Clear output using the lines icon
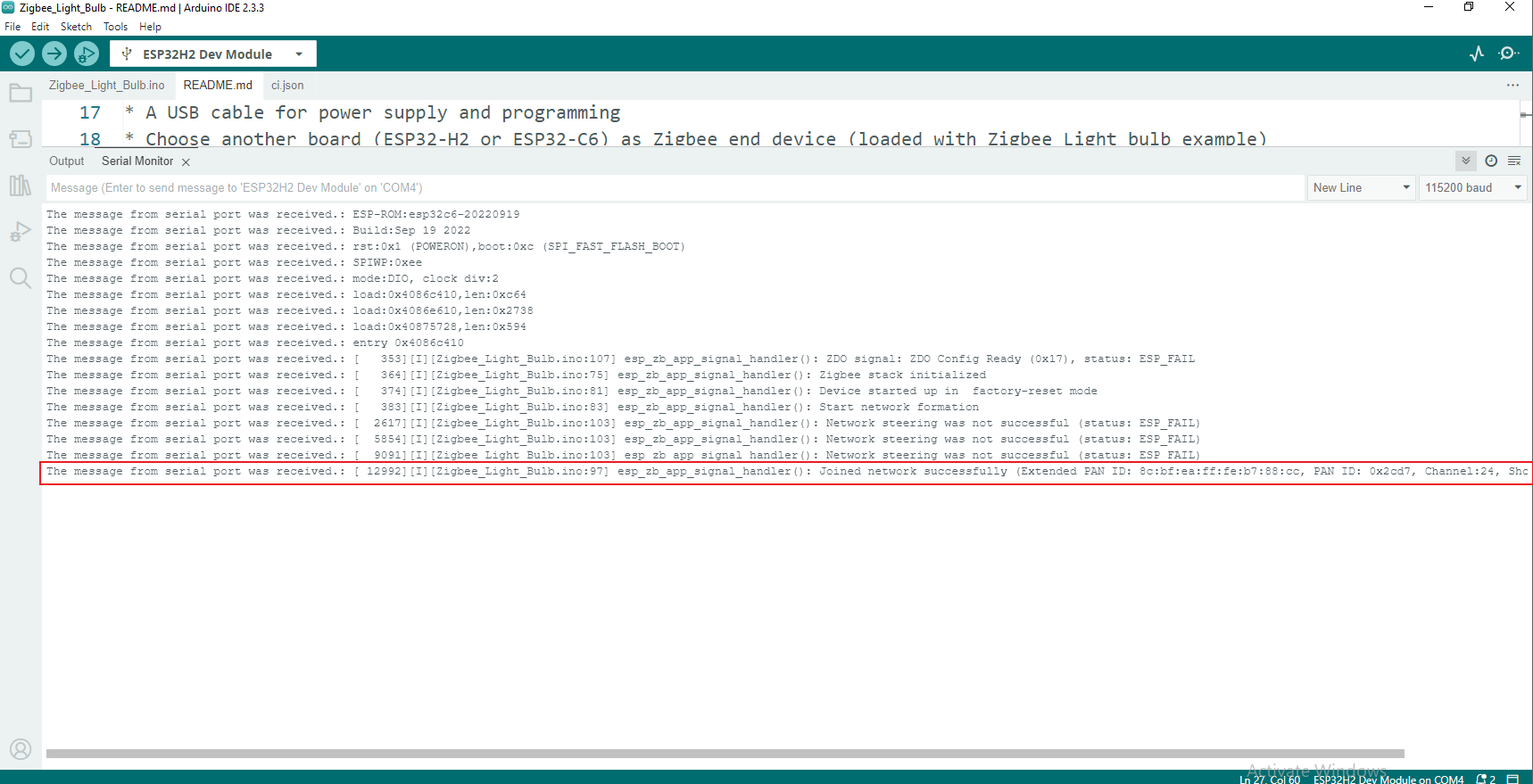 1514,161
